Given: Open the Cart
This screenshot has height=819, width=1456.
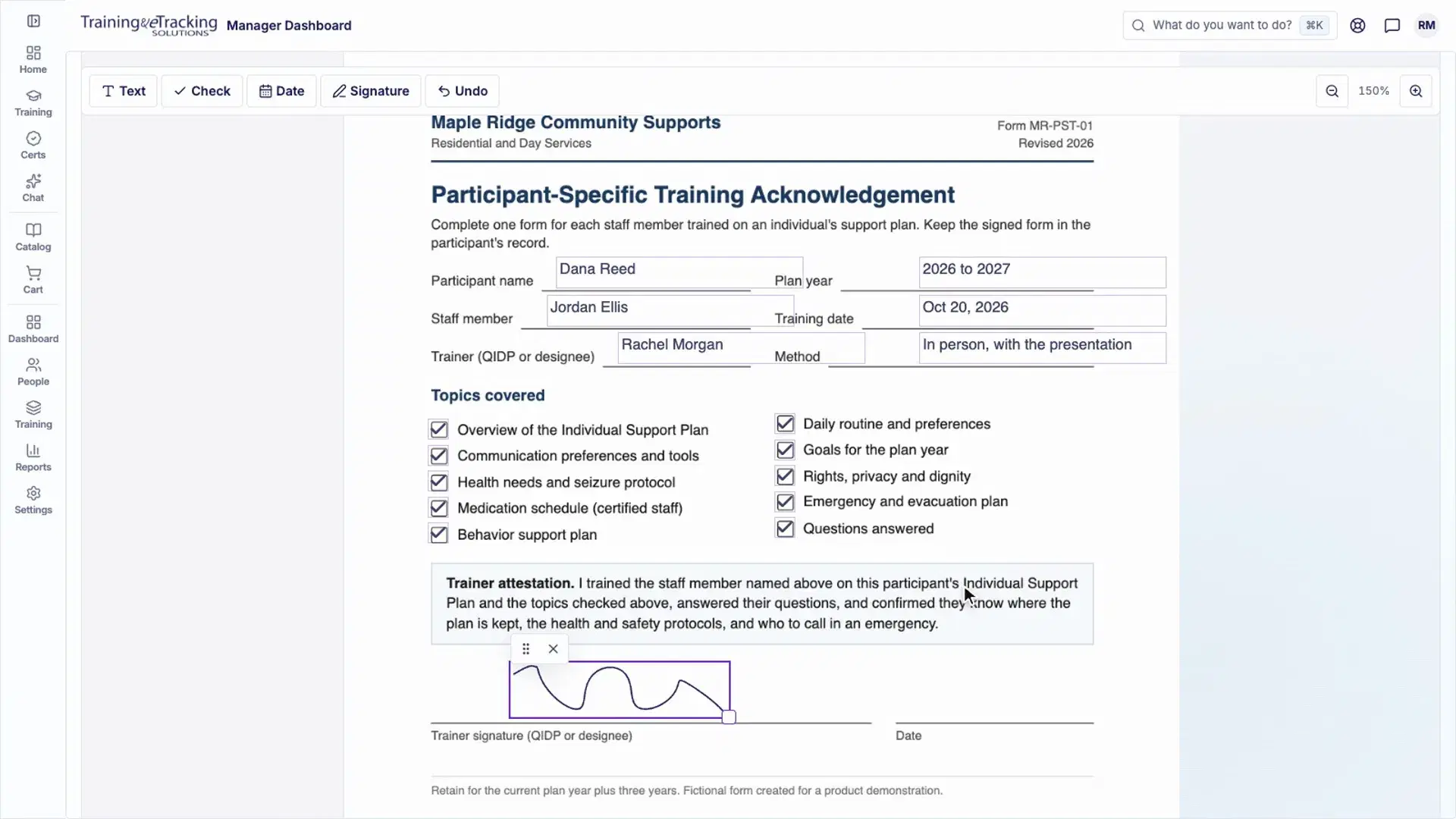Looking at the screenshot, I should 33,280.
